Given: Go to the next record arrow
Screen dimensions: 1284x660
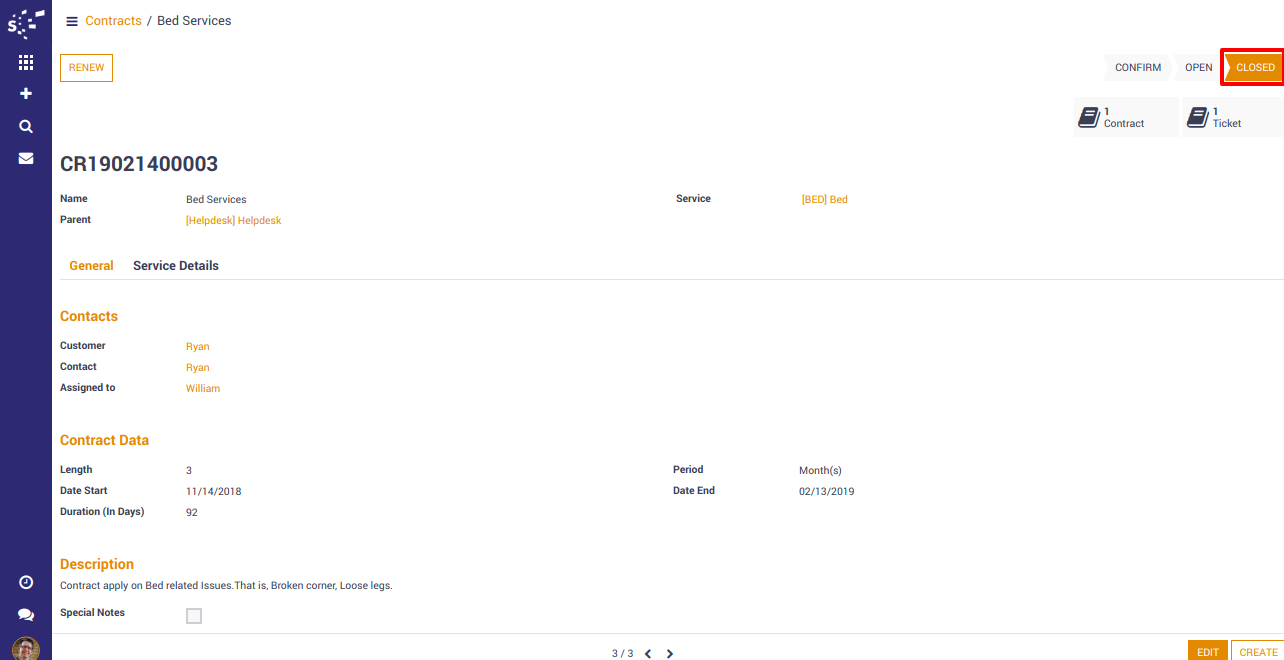Looking at the screenshot, I should pos(670,654).
